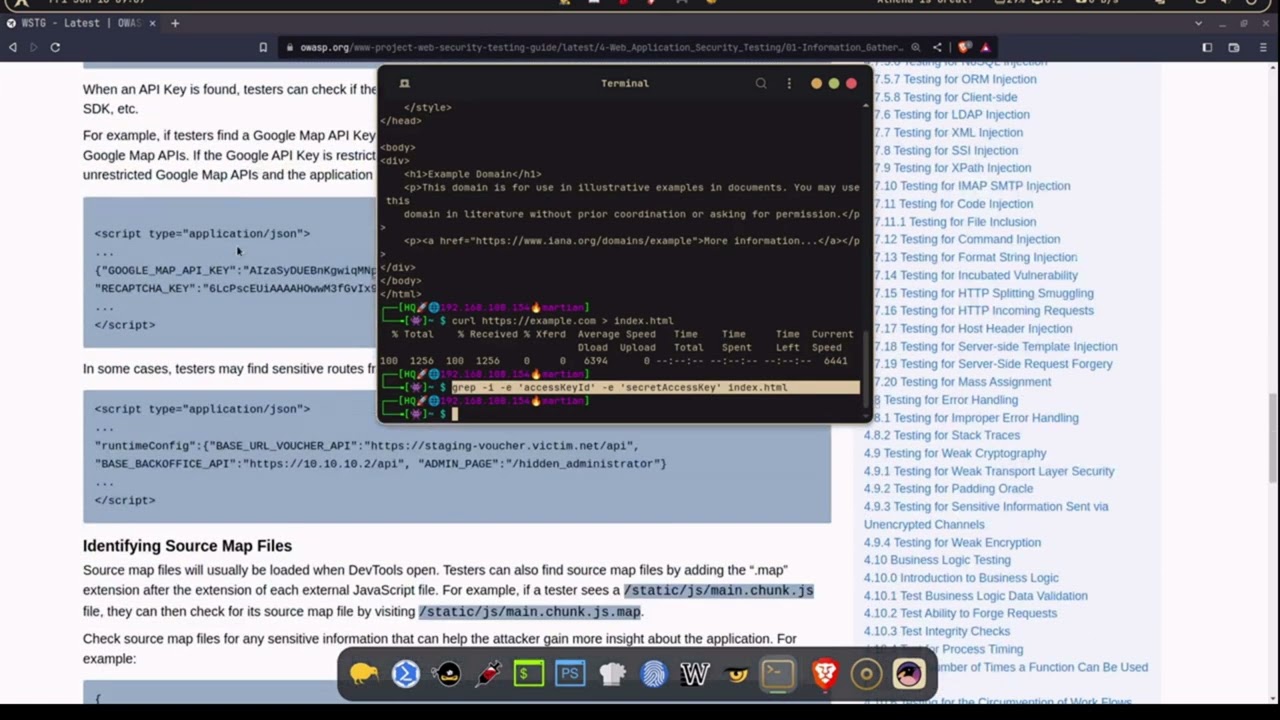This screenshot has width=1280, height=720.
Task: Click the curl https://example.com command line
Action: tap(562, 321)
